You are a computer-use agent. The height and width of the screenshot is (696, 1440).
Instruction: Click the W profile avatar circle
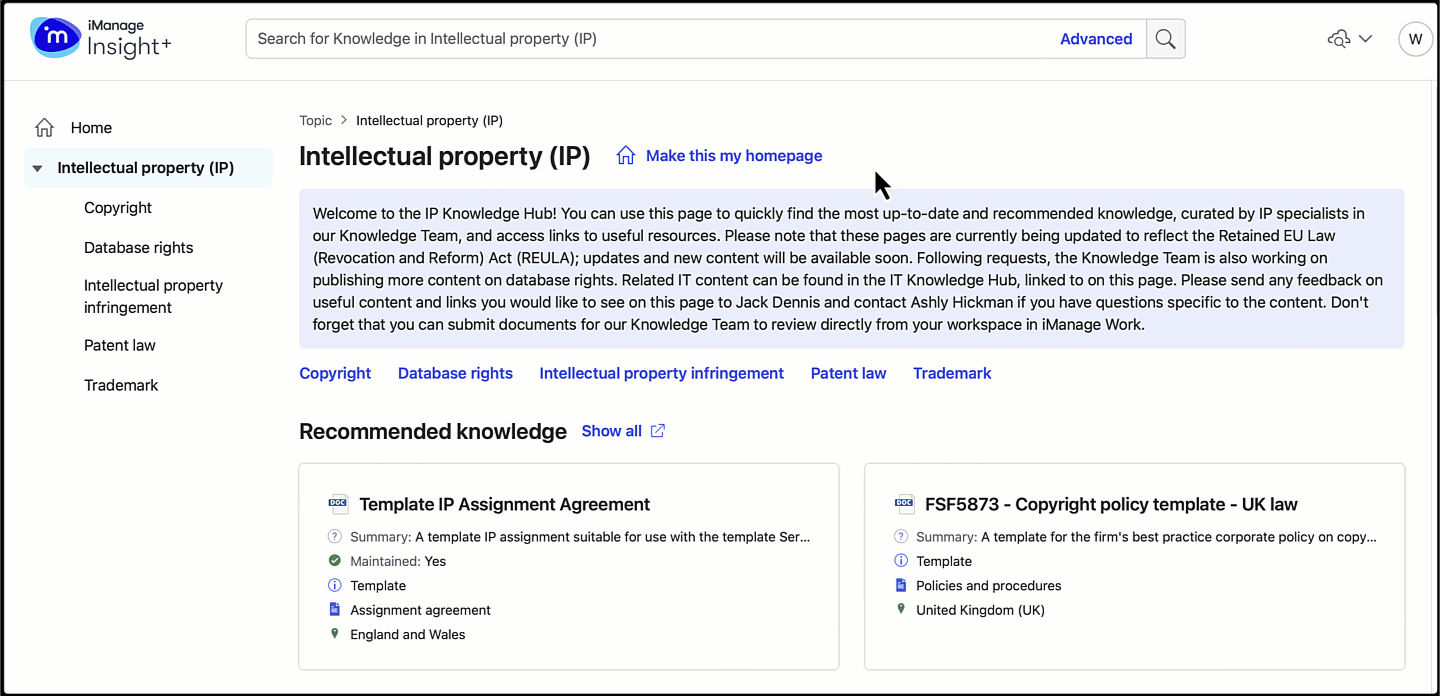(x=1415, y=38)
